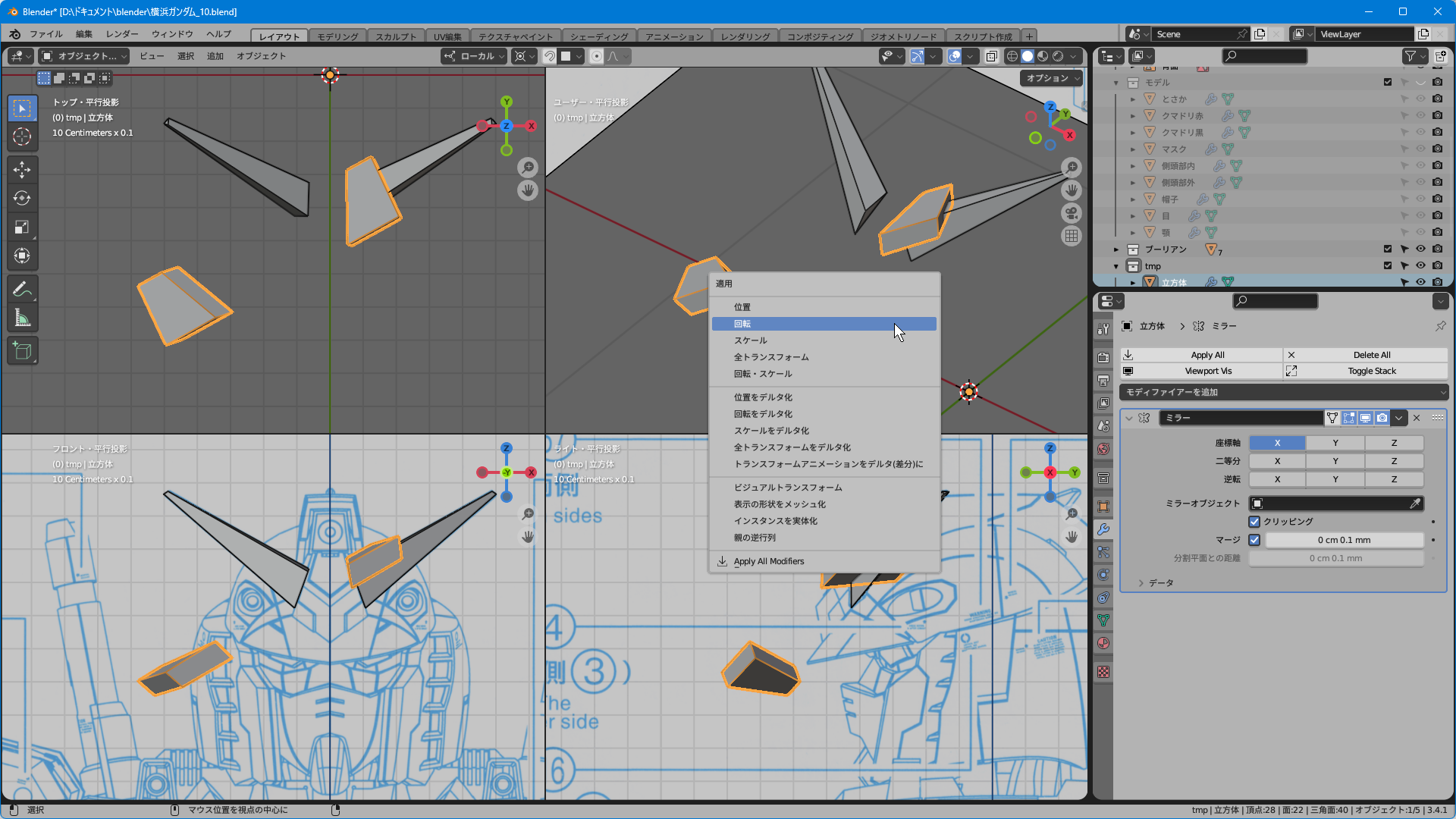Select the Rotate tool in toolbar

point(22,198)
